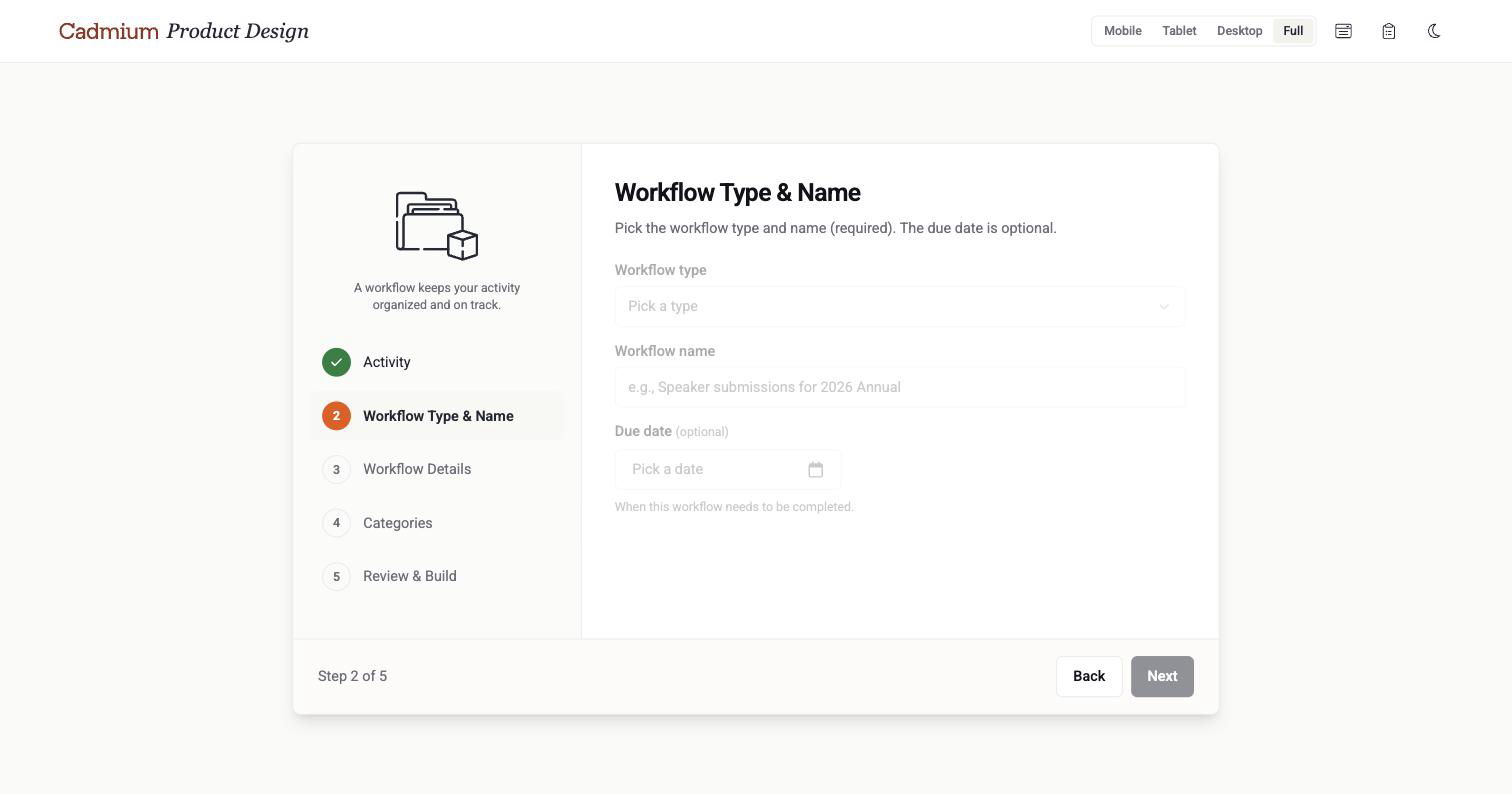This screenshot has height=795, width=1512.
Task: Open the Pick a date picker
Action: [727, 469]
